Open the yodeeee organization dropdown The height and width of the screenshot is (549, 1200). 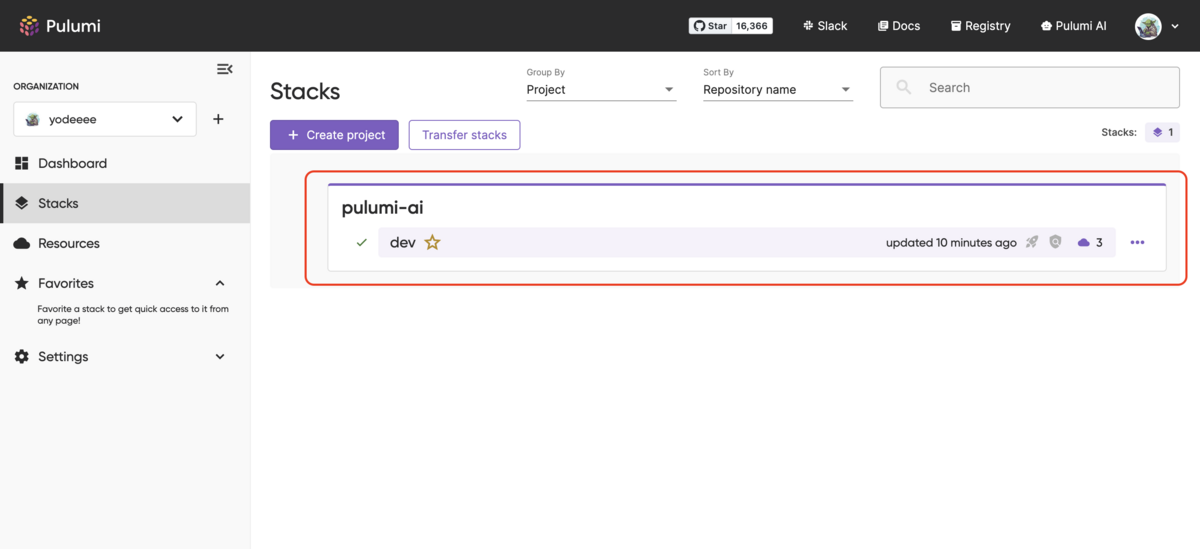click(105, 119)
